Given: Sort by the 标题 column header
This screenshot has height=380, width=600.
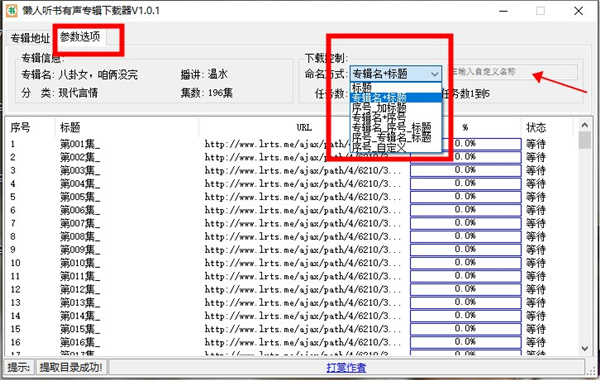Looking at the screenshot, I should pos(70,127).
